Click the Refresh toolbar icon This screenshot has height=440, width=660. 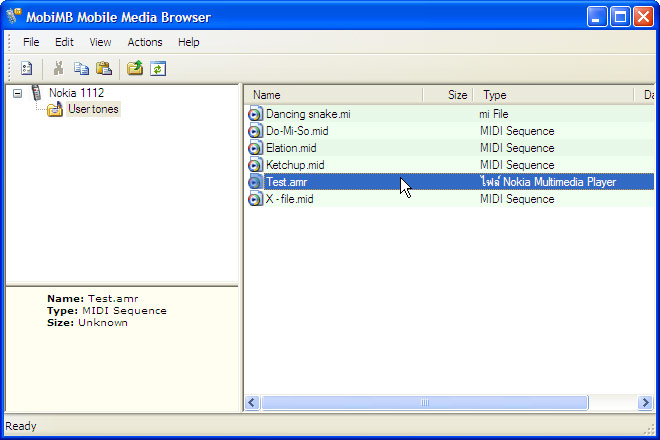tap(158, 69)
